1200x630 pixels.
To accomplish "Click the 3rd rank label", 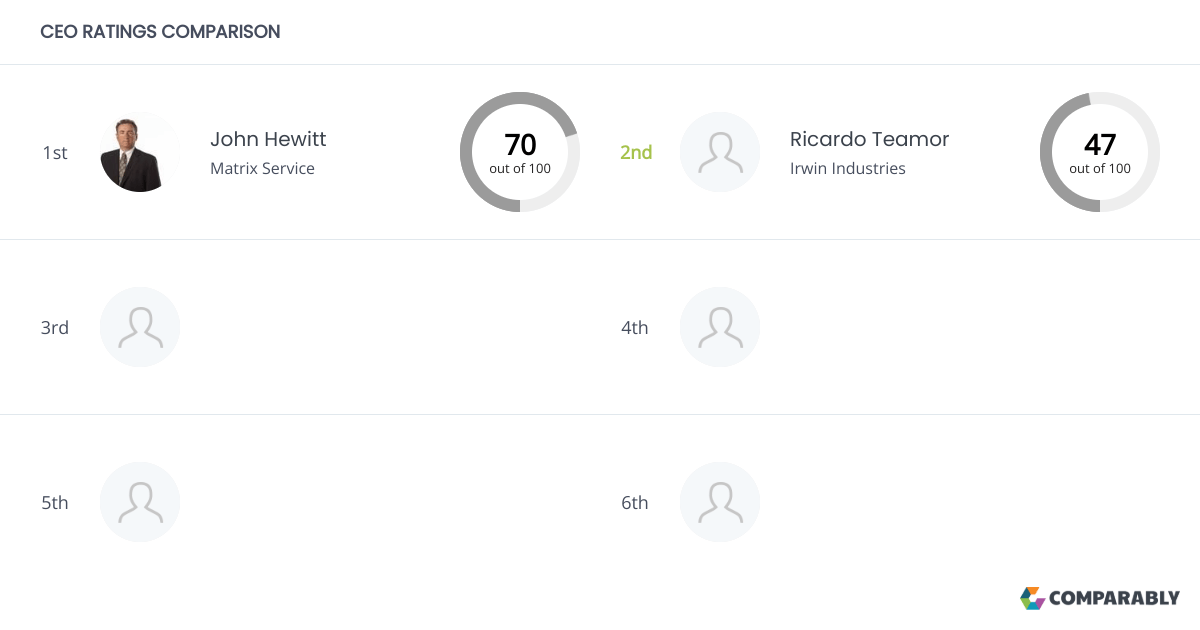I will pos(55,328).
